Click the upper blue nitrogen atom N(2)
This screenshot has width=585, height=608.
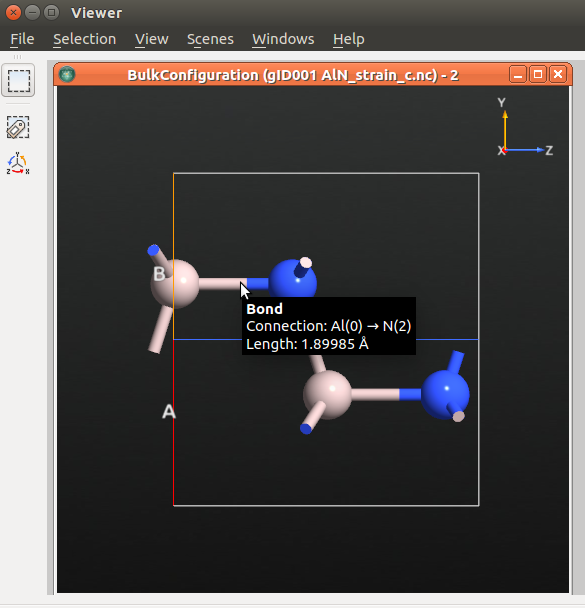pyautogui.click(x=293, y=281)
